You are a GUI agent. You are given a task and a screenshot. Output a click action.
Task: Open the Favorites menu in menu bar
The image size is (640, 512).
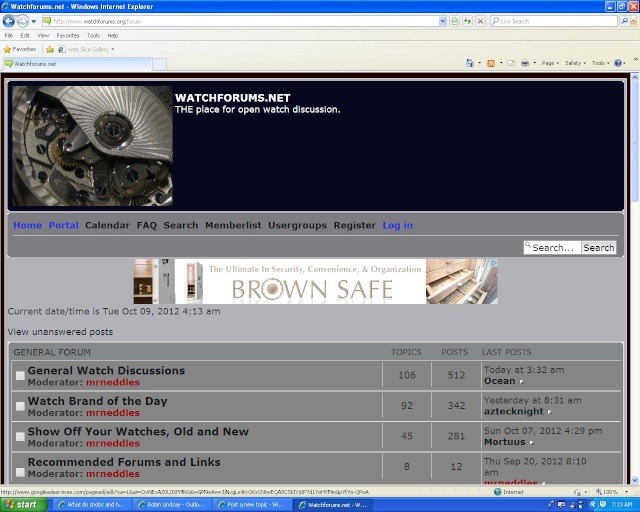click(x=68, y=36)
